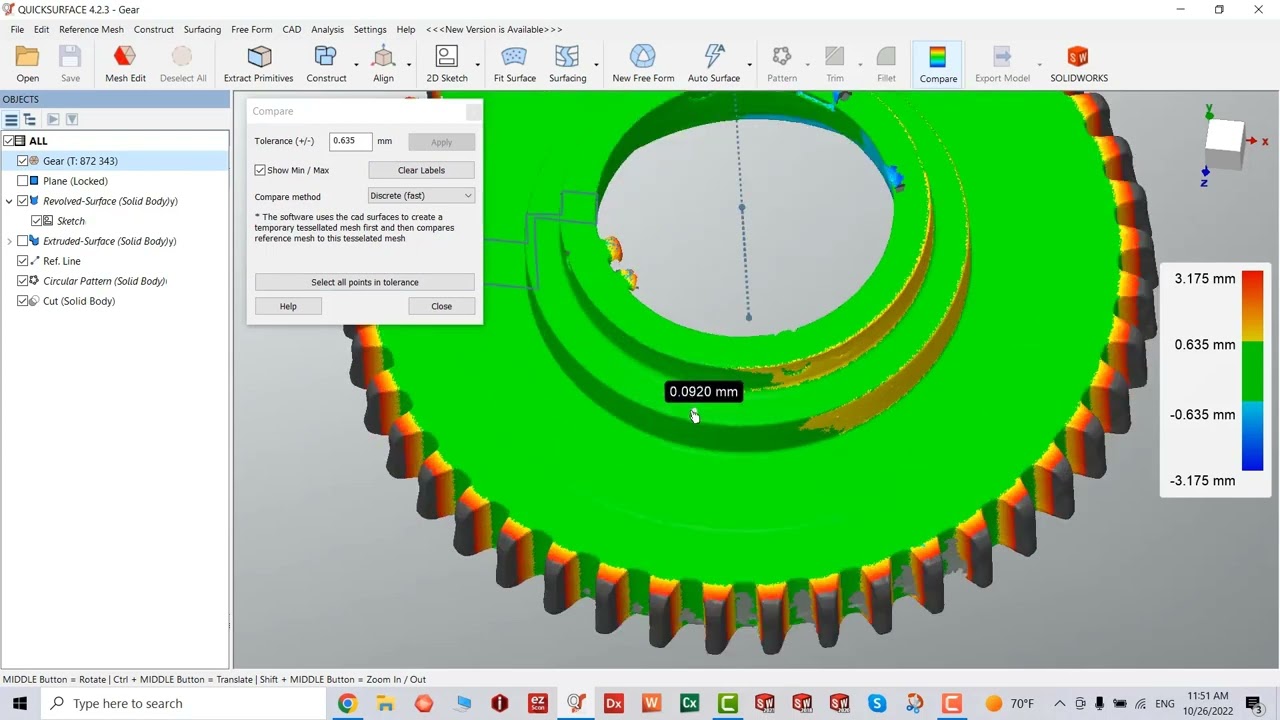Click the New Version is Available link
Image resolution: width=1280 pixels, height=720 pixels.
point(494,29)
